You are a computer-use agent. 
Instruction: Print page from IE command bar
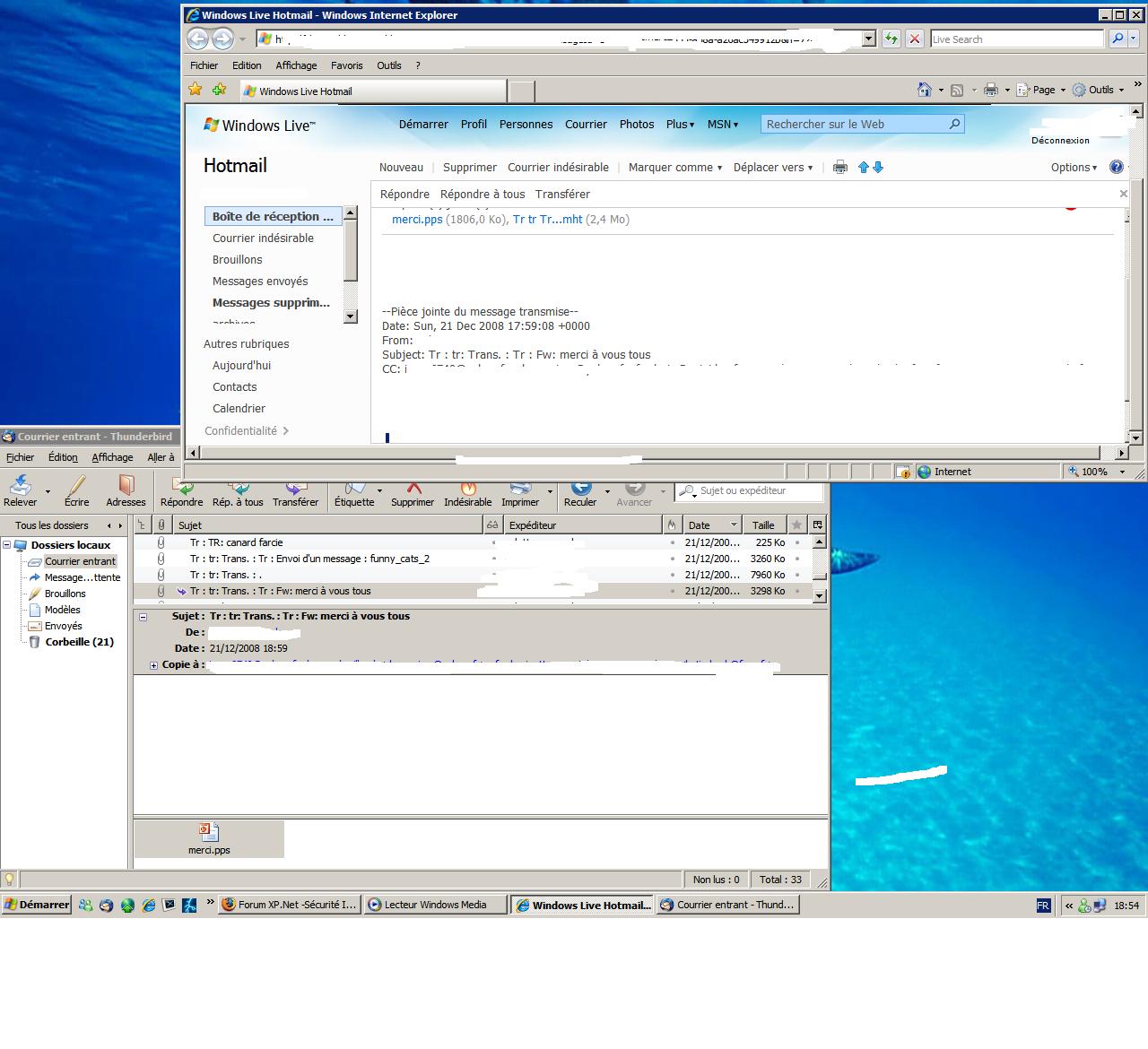pos(990,90)
